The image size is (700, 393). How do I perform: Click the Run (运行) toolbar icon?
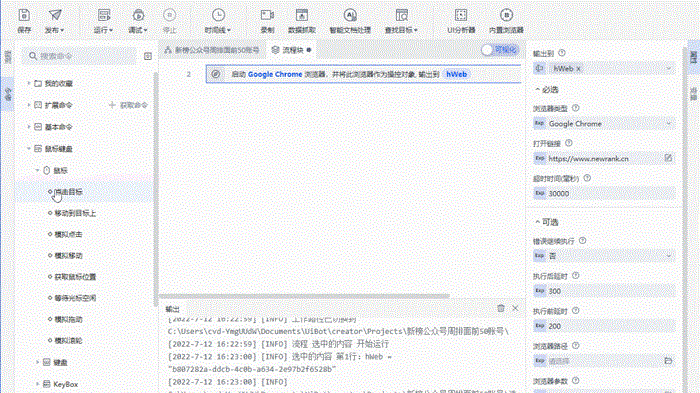(104, 15)
